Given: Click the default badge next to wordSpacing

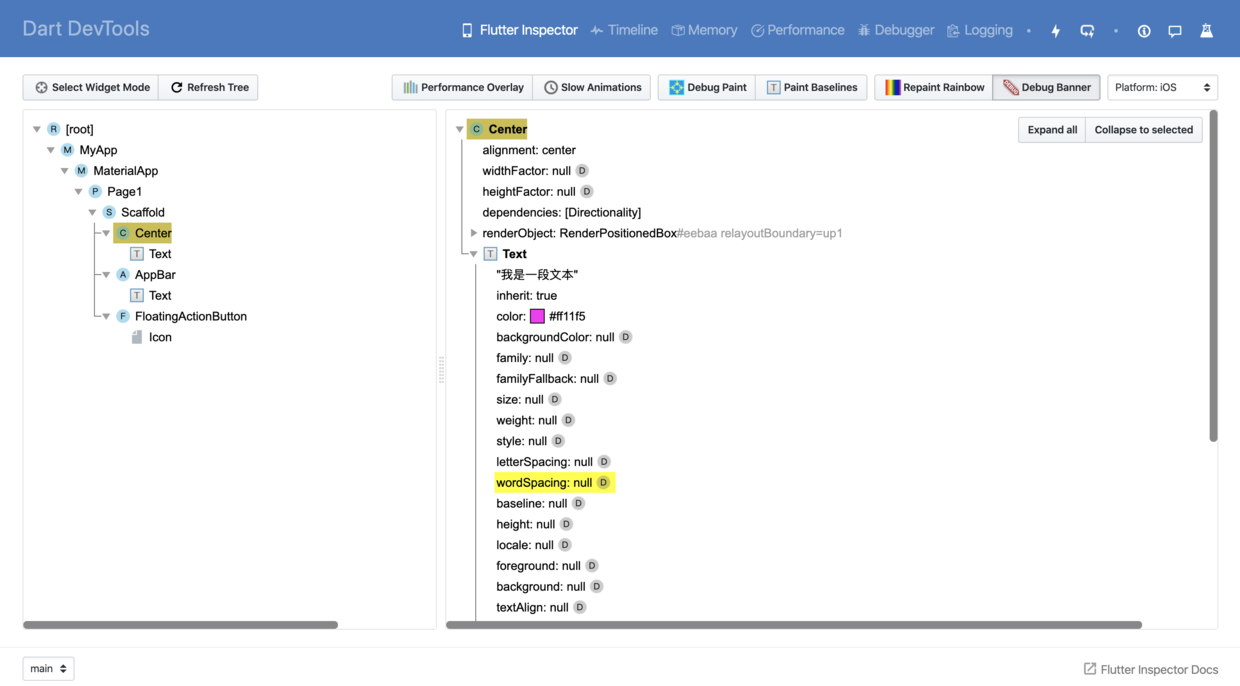Looking at the screenshot, I should click(603, 483).
